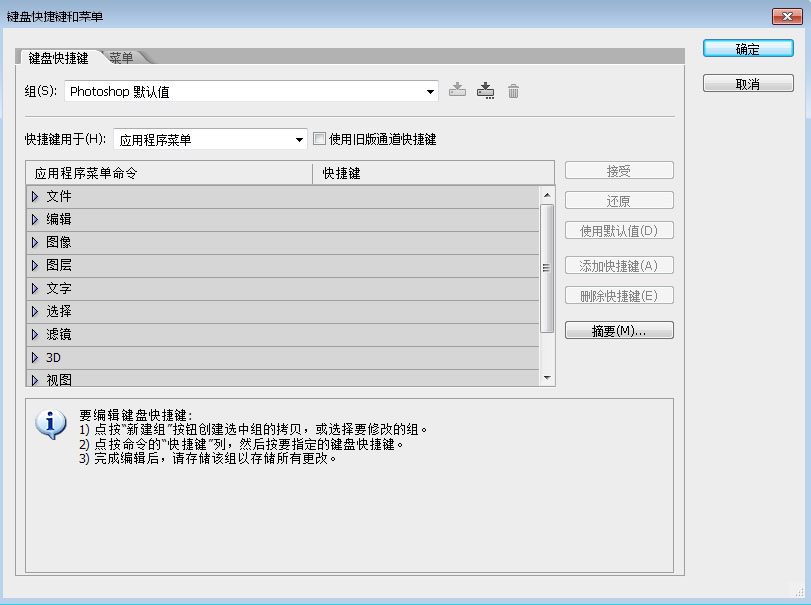Expand the 图层 command list
Viewport: 811px width, 605px height.
36,266
